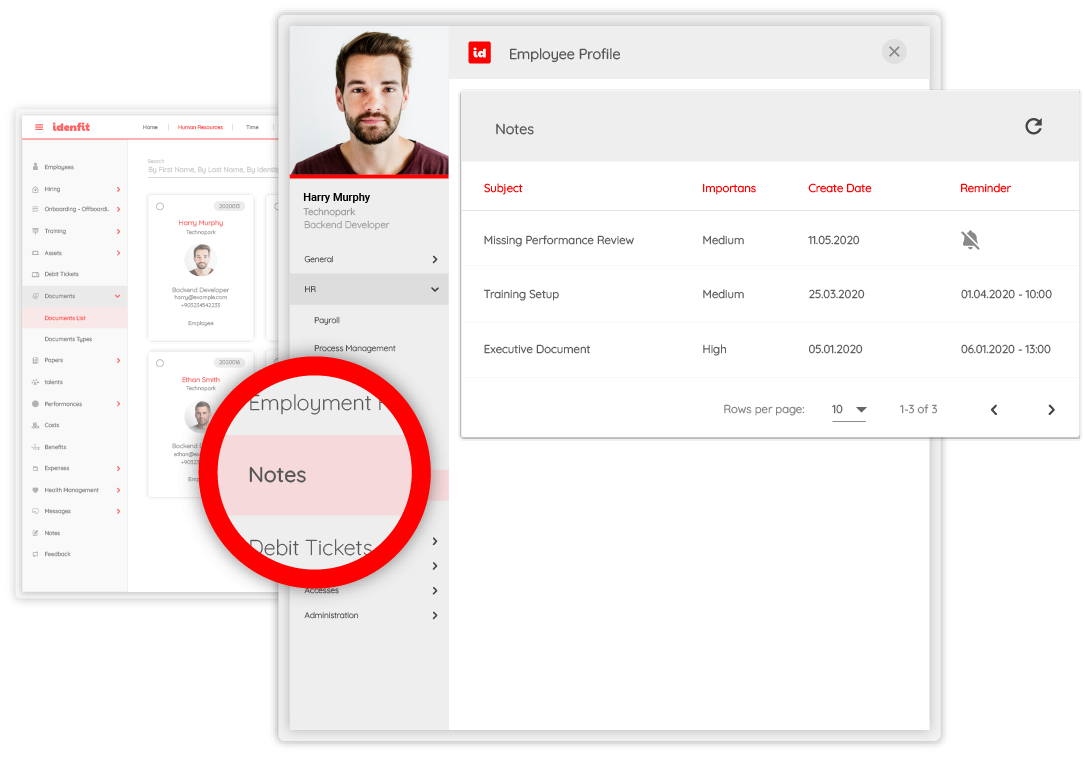Viewport: 1084px width, 757px height.
Task: Expand the Accesses section chevron
Action: [x=435, y=590]
